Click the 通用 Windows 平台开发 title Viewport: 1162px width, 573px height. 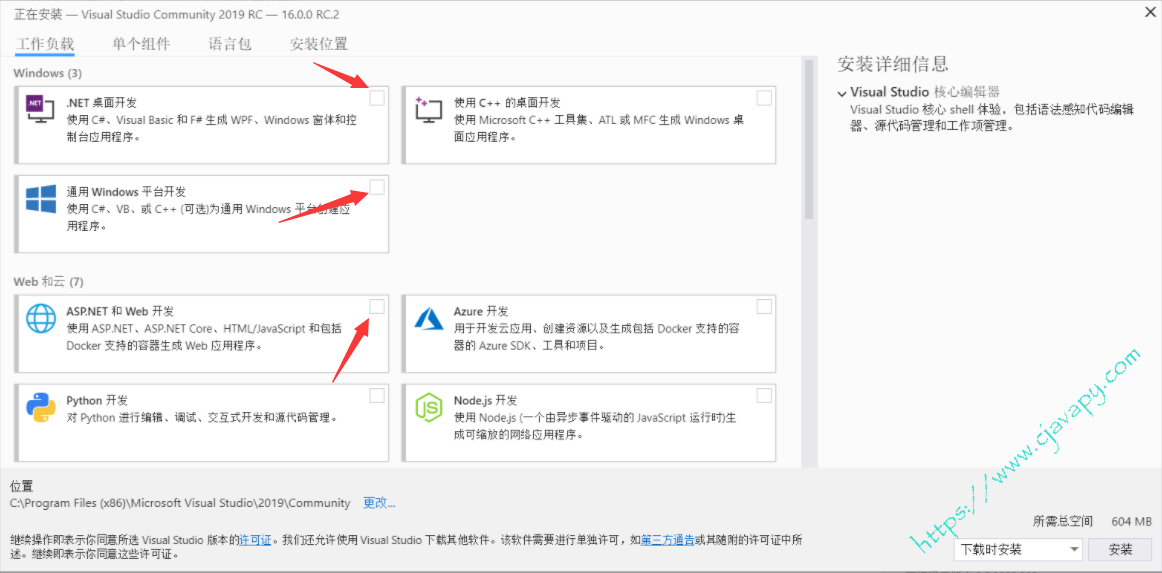[126, 191]
